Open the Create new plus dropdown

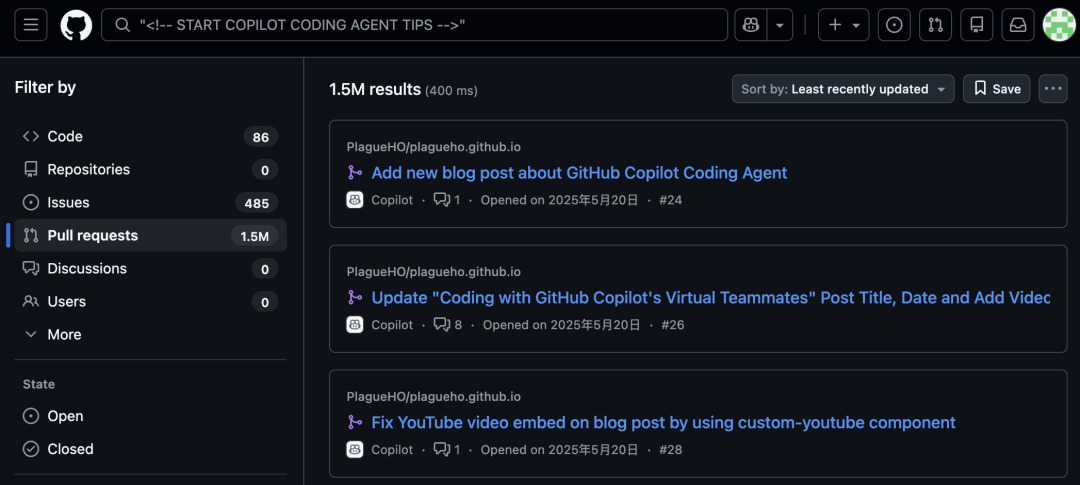pos(843,25)
